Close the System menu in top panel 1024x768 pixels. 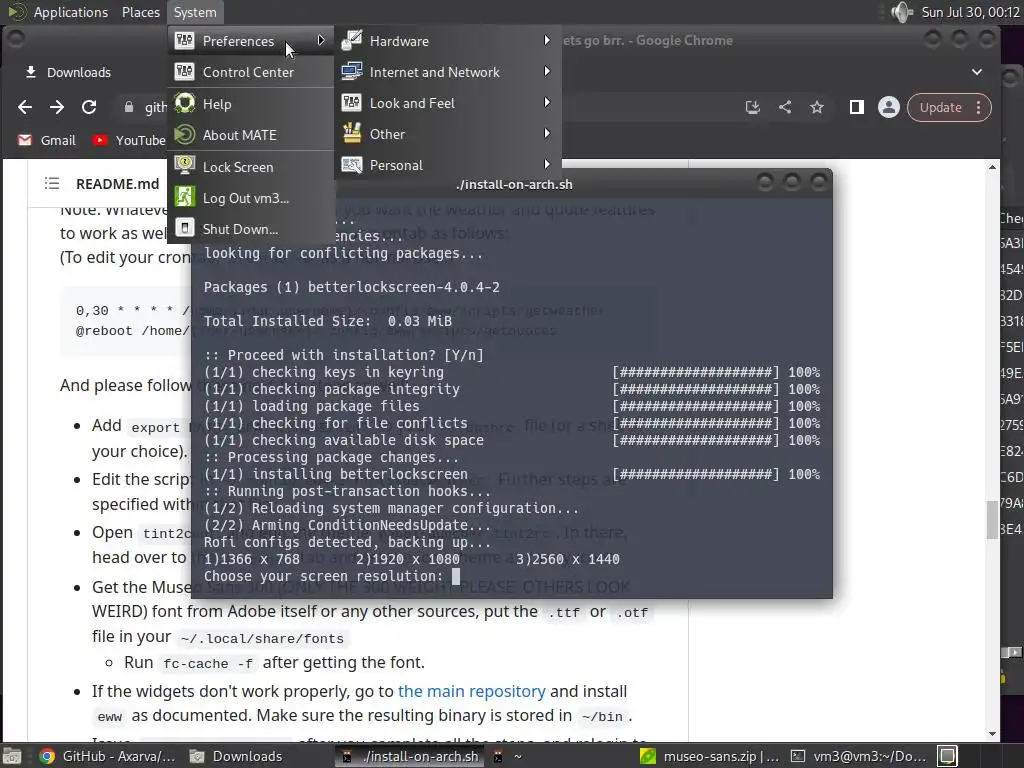coord(195,12)
